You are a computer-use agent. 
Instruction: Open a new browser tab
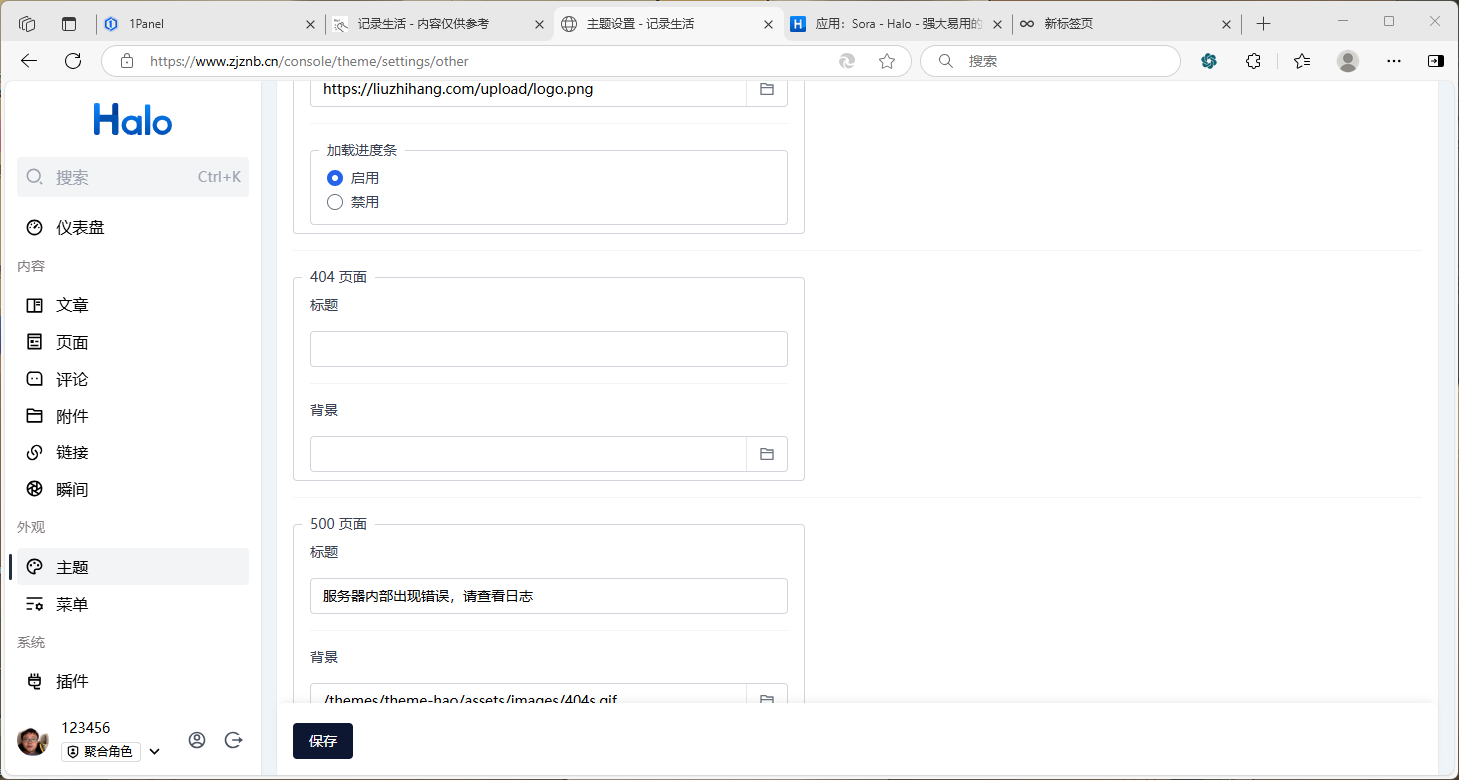coord(1263,24)
